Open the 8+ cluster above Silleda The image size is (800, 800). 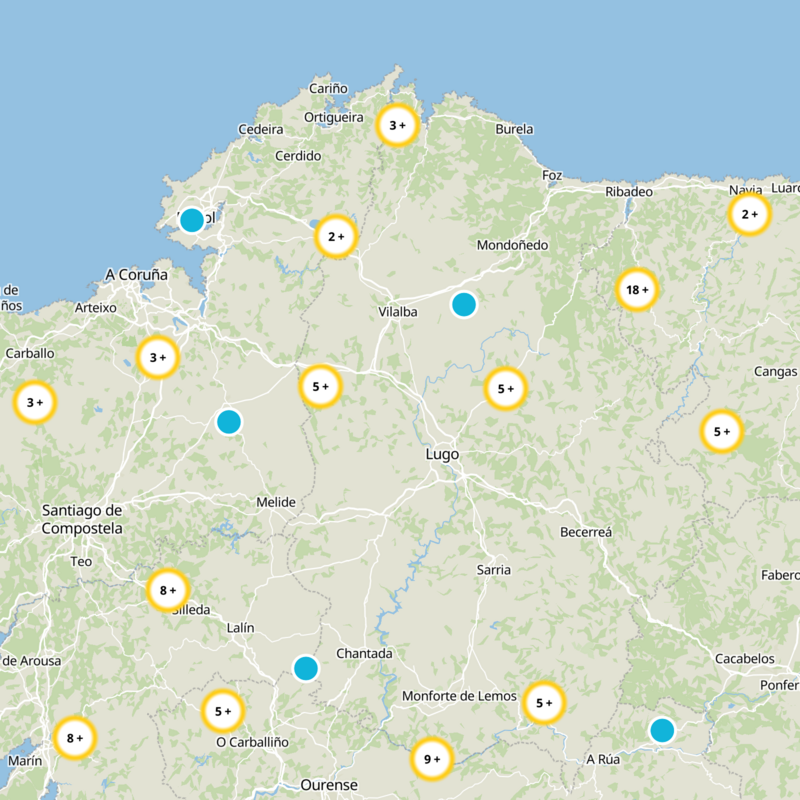click(168, 590)
